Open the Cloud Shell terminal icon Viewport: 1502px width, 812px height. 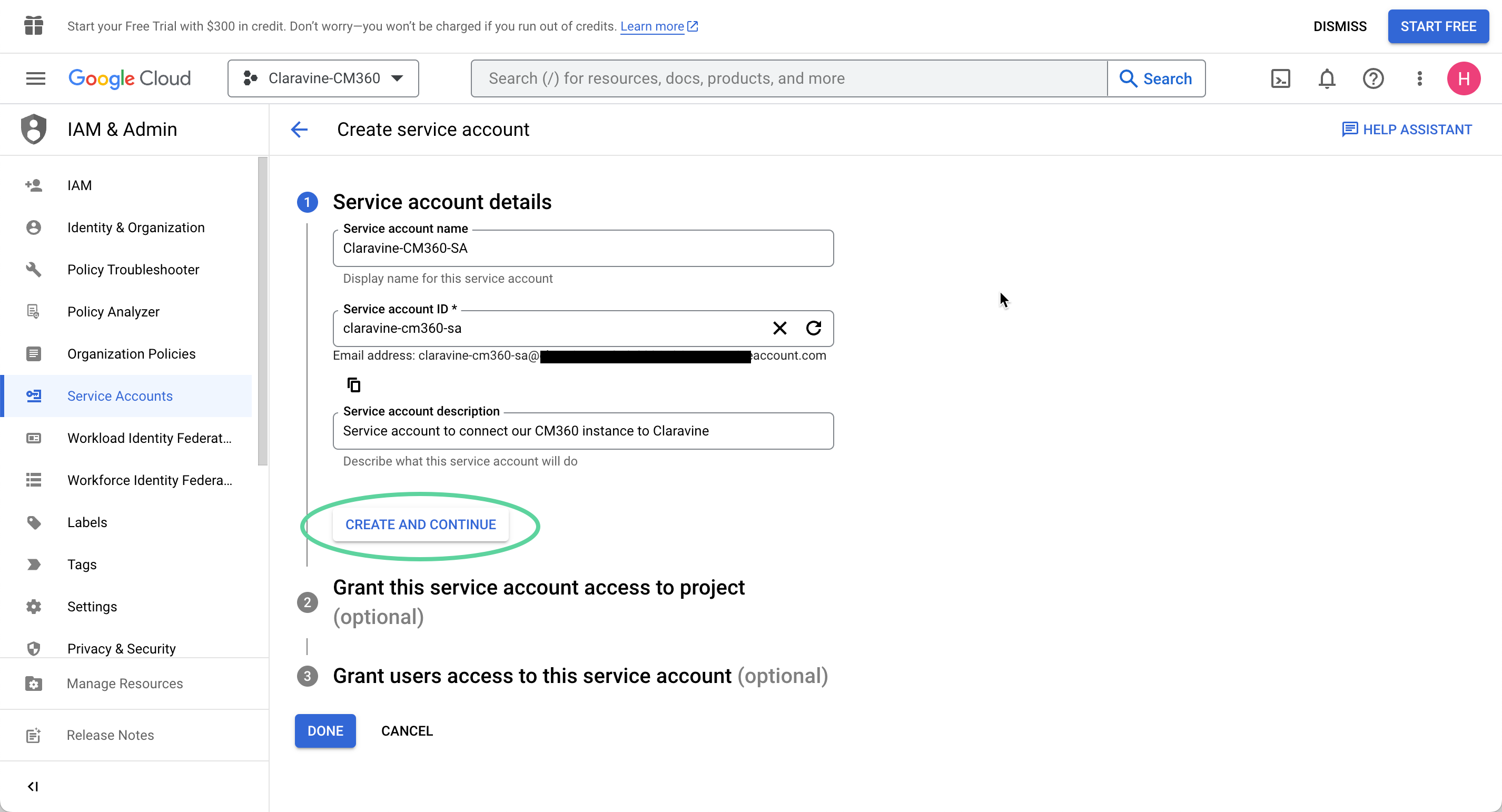(1280, 78)
